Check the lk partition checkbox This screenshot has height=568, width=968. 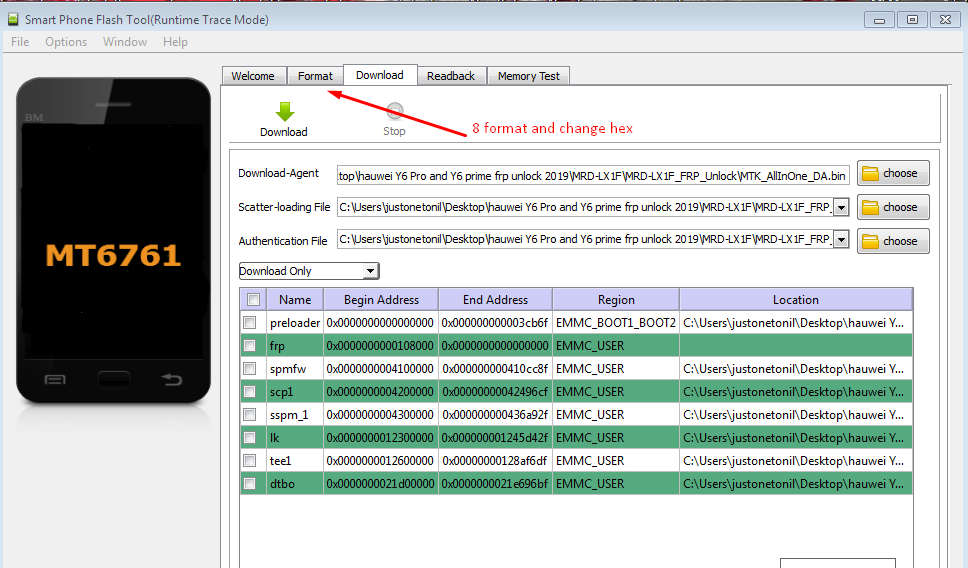pyautogui.click(x=249, y=438)
